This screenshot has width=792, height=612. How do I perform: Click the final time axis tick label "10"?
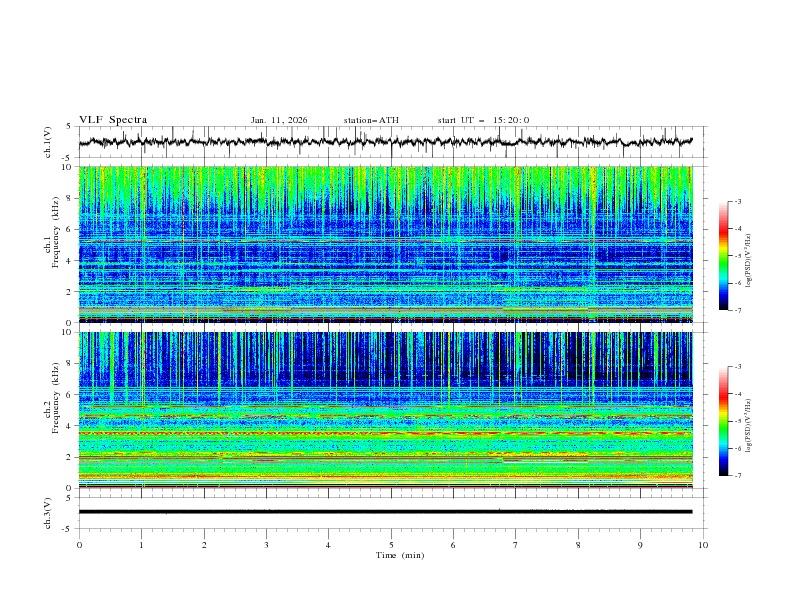(703, 545)
